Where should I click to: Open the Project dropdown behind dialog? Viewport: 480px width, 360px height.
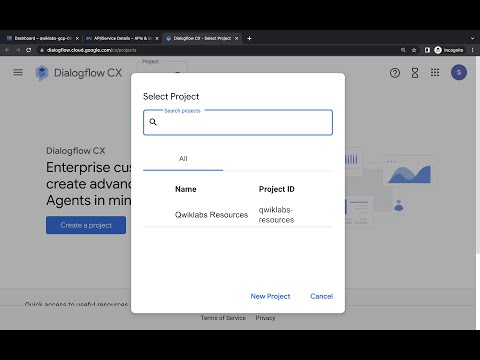coord(162,67)
